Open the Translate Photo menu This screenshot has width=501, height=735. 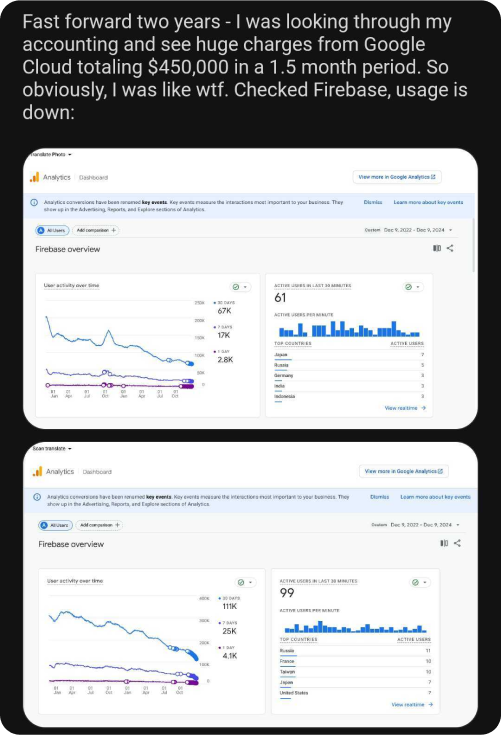(52, 154)
